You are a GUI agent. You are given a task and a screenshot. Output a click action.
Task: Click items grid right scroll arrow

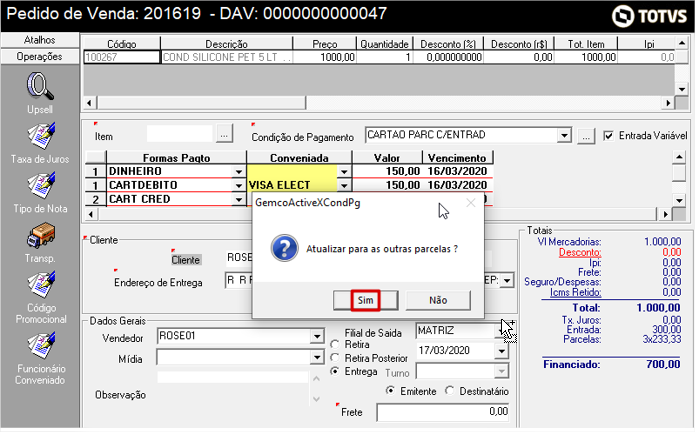tap(668, 103)
